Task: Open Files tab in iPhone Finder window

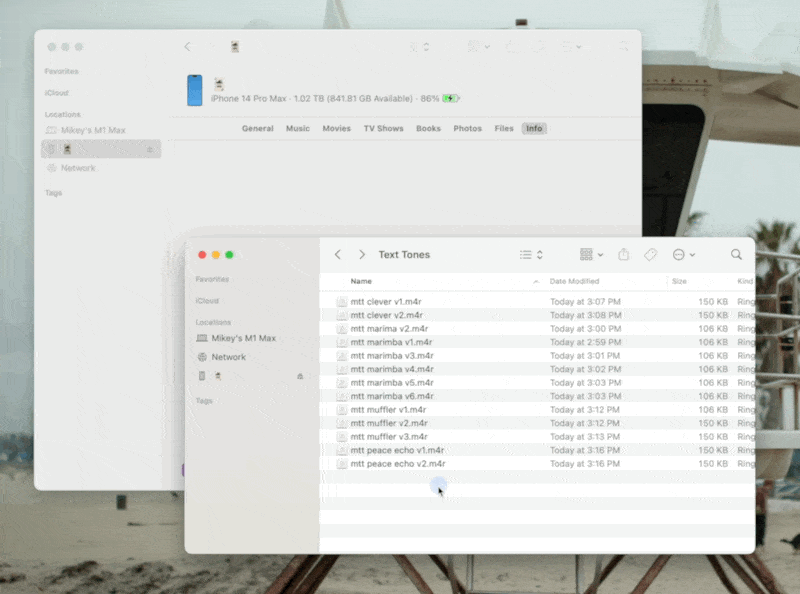Action: coord(504,129)
